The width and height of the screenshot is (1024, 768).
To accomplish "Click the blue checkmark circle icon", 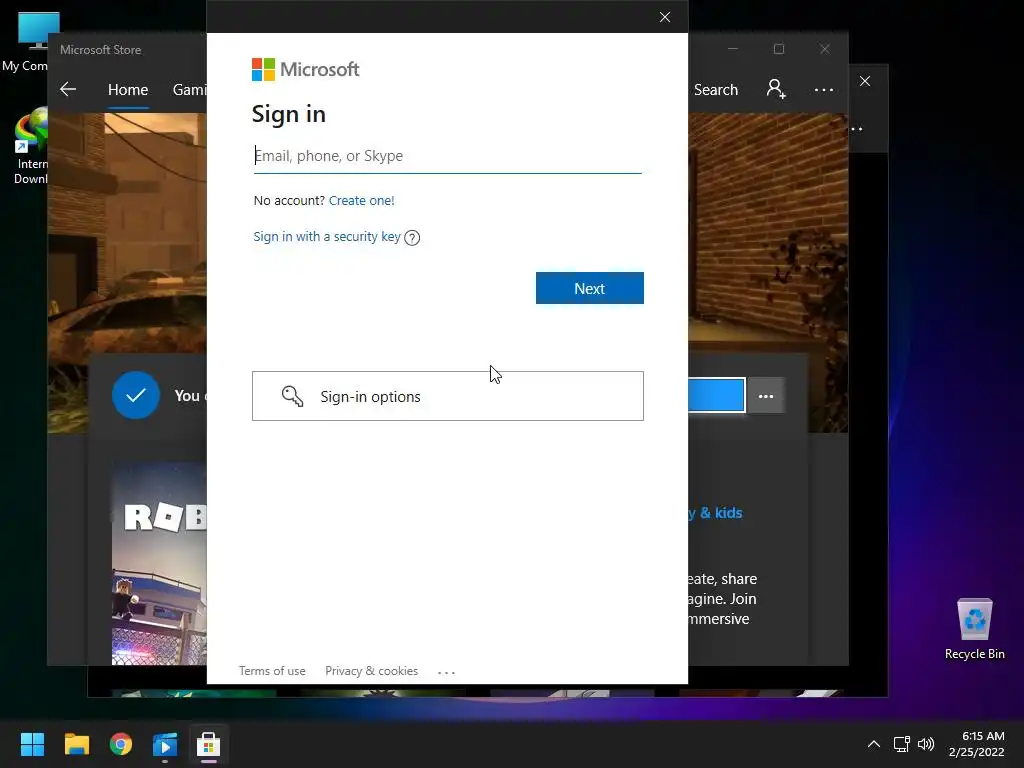I will click(x=136, y=395).
